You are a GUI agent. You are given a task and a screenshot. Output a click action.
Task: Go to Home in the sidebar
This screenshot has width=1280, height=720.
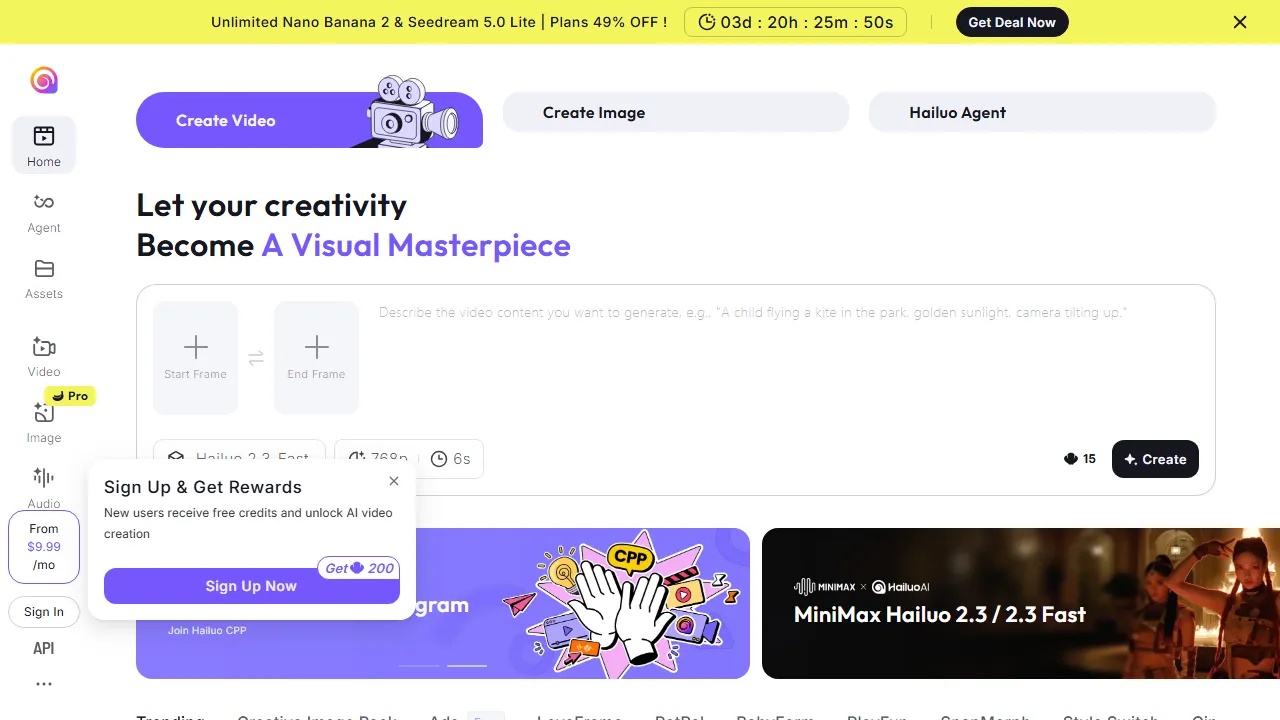tap(43, 144)
